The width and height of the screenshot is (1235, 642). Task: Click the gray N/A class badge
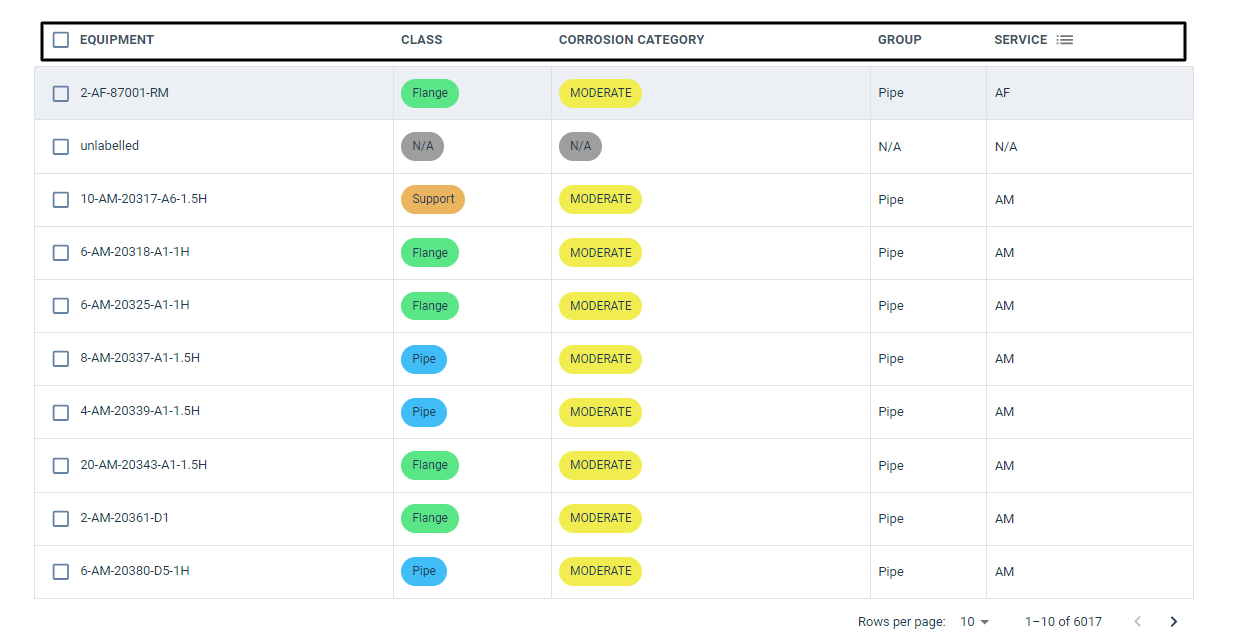click(422, 146)
